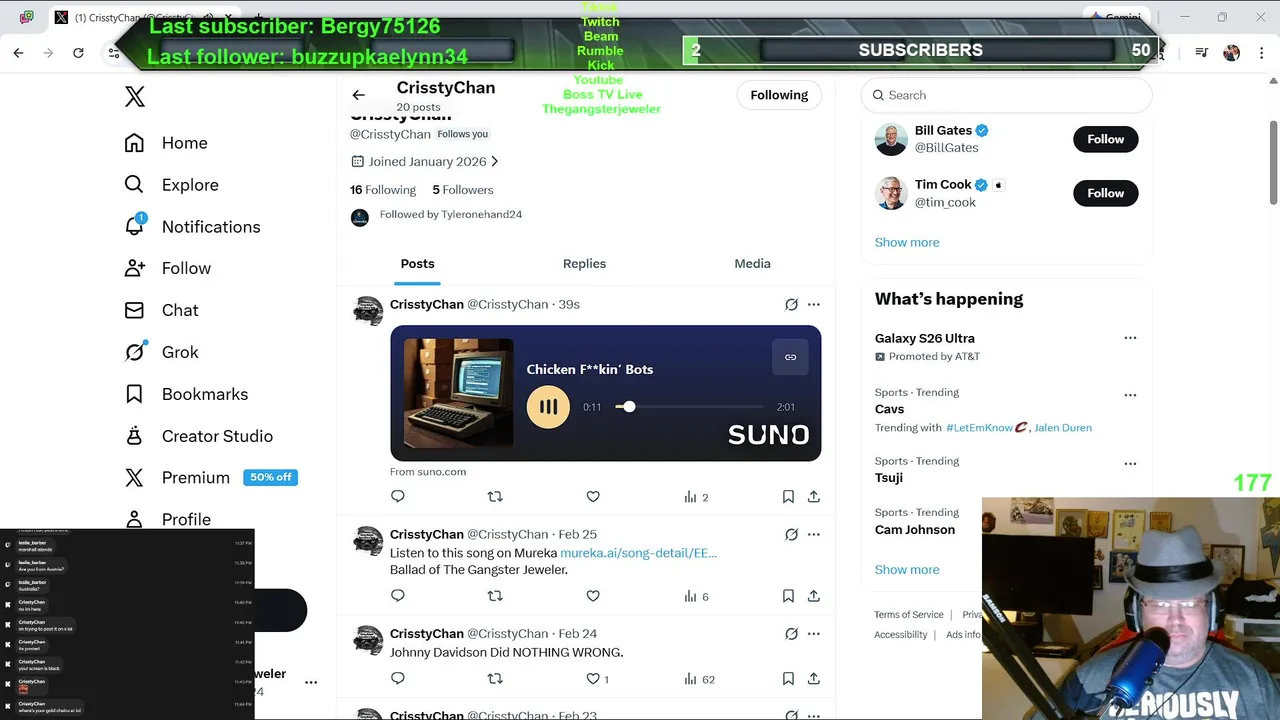Click the Suno player progress slider
Screen dimensions: 1280x720
click(x=691, y=407)
